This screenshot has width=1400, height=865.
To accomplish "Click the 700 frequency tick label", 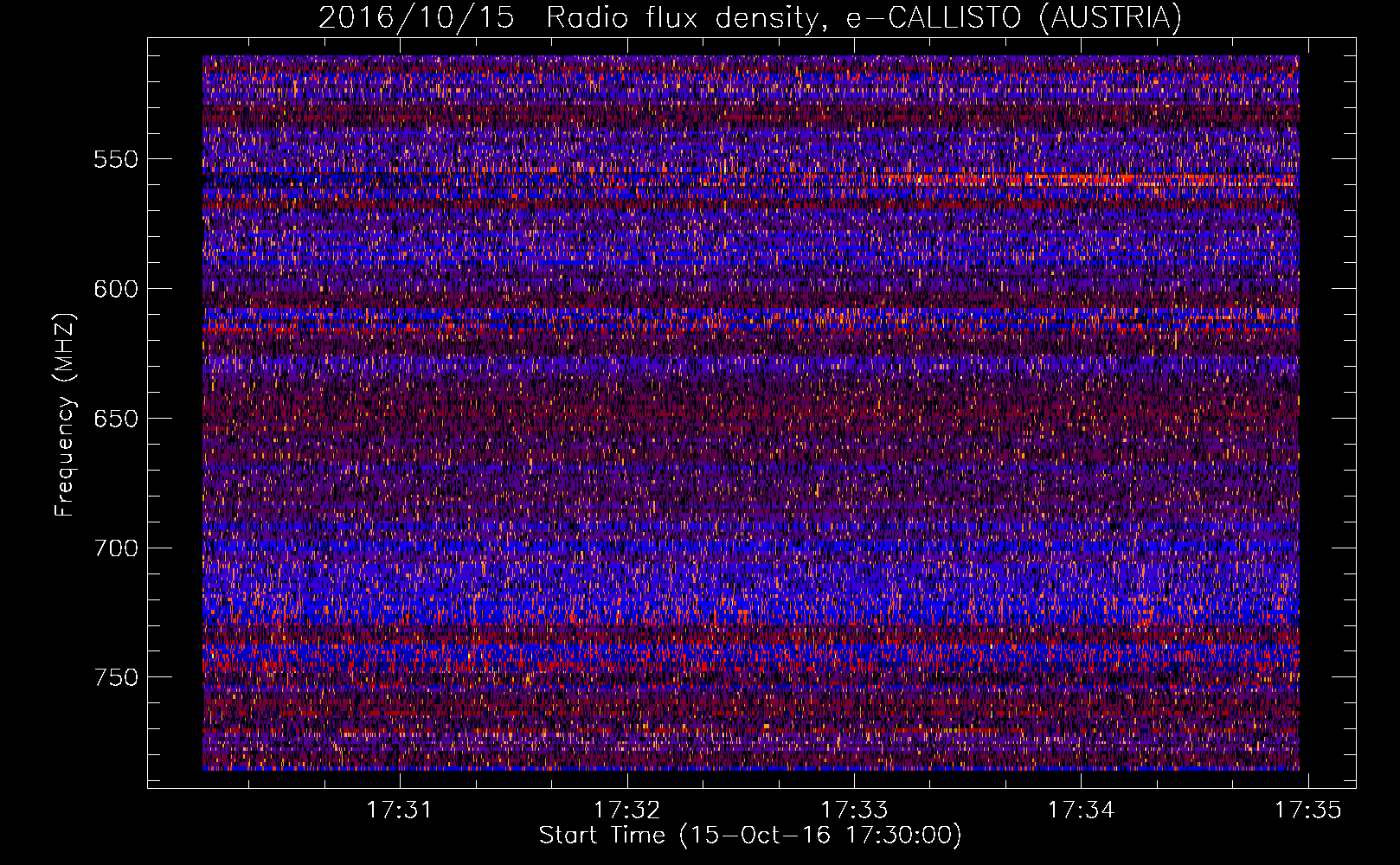I will (116, 548).
